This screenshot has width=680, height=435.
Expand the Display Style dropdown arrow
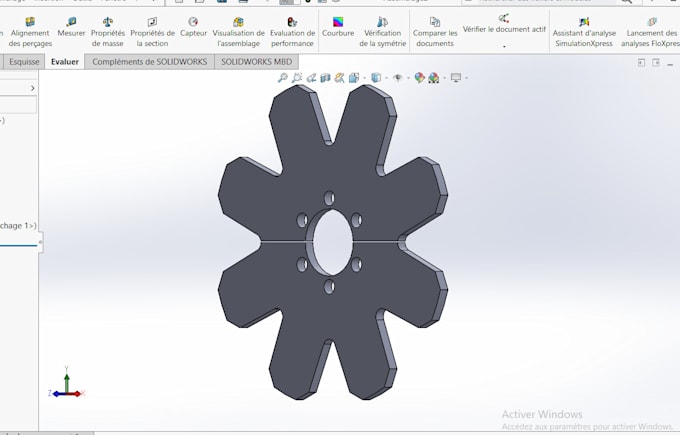(386, 78)
